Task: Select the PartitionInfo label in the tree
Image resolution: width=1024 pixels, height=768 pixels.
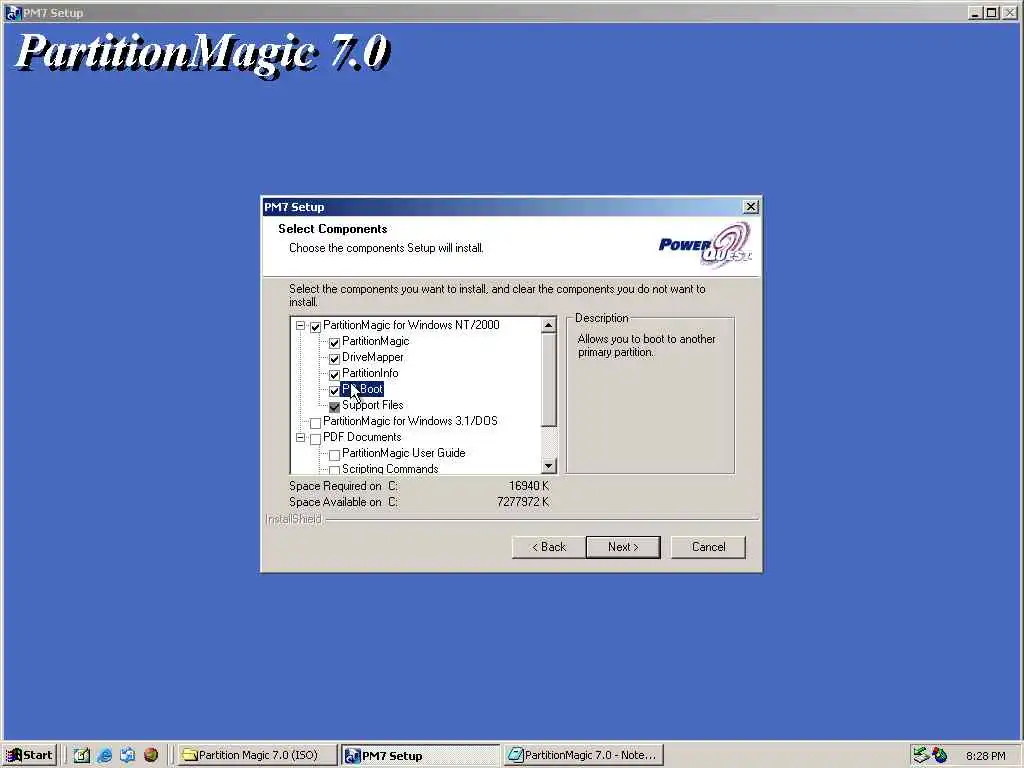Action: [370, 373]
